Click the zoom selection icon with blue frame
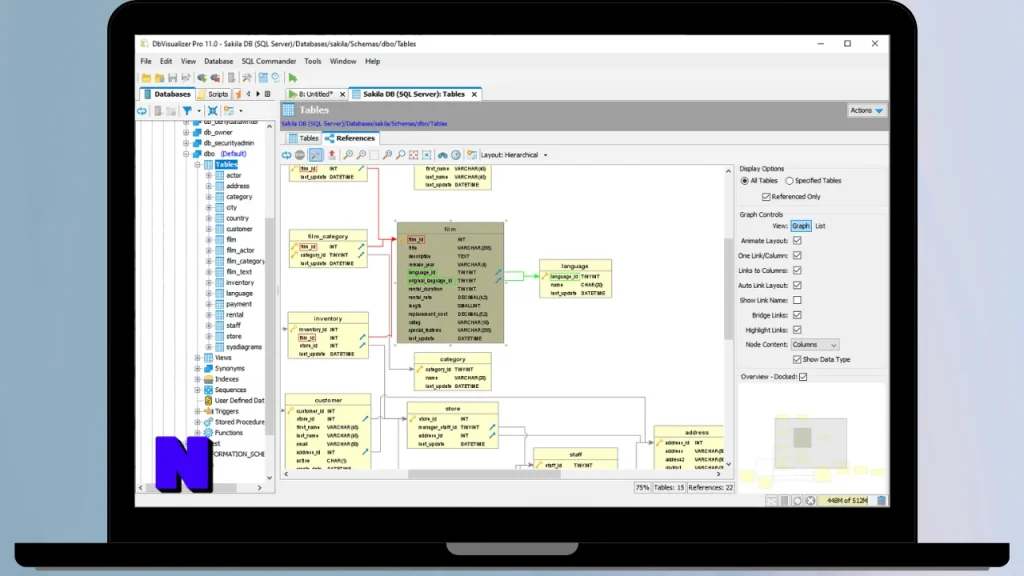Image resolution: width=1024 pixels, height=576 pixels. (426, 155)
